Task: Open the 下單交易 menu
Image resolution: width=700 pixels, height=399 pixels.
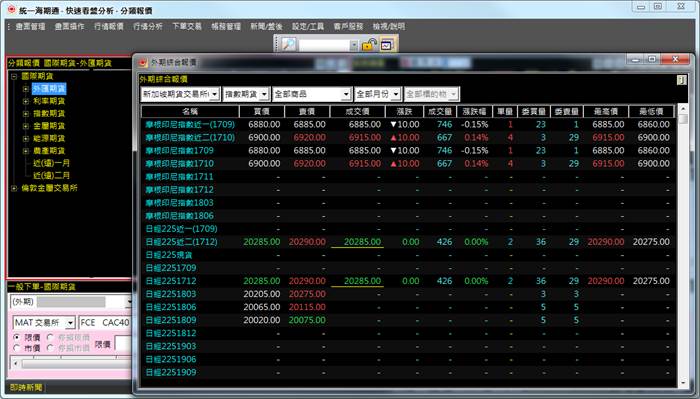Action: 187,27
